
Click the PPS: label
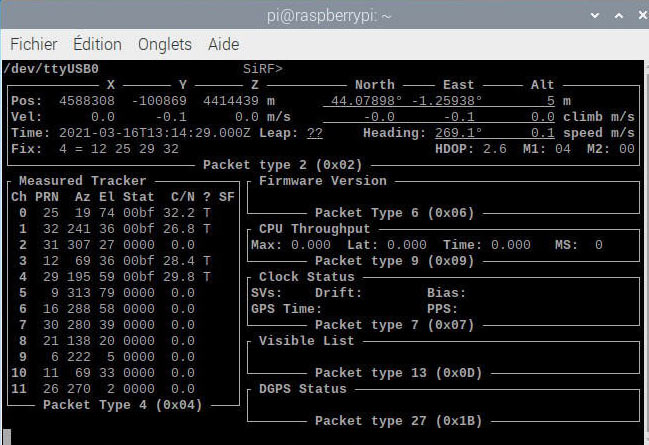(442, 309)
